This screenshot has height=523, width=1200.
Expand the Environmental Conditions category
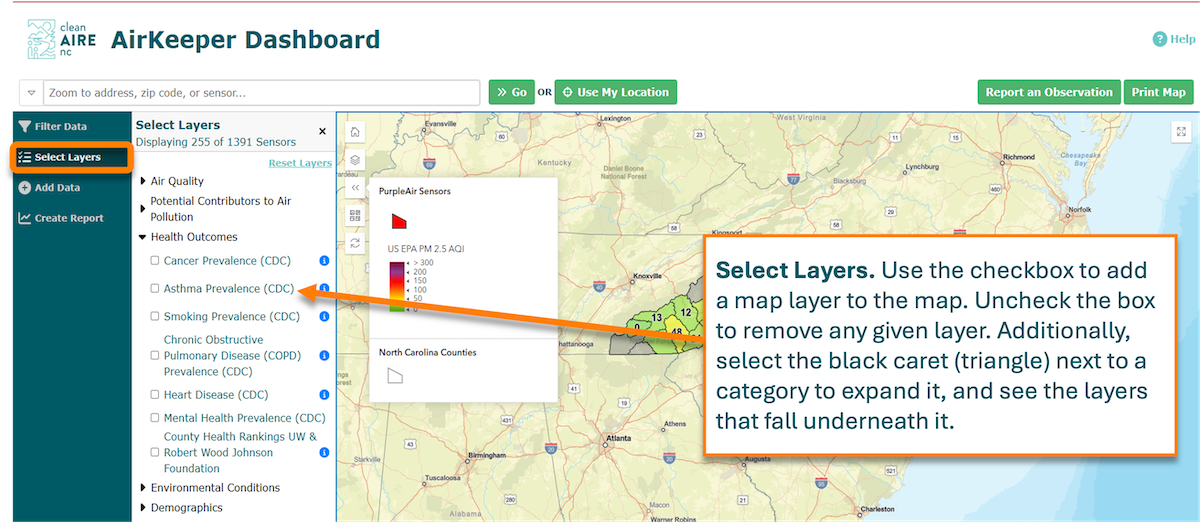click(x=142, y=488)
